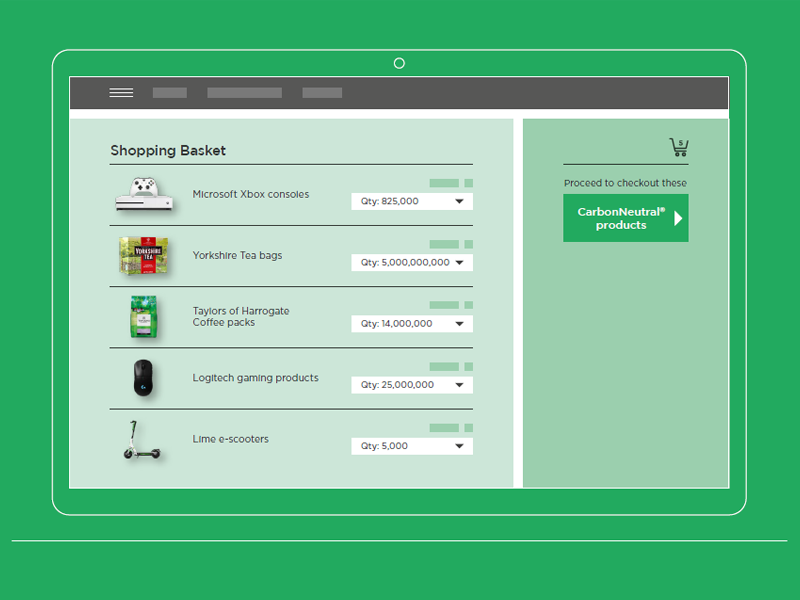Click the shopping cart icon
The image size is (800, 600).
pos(679,148)
